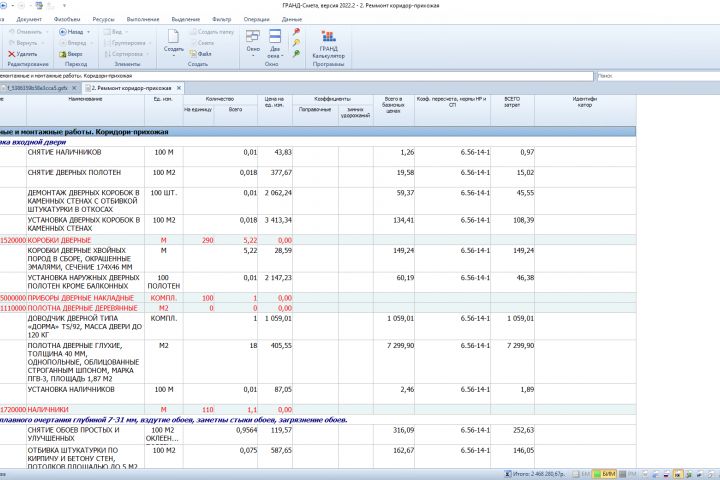Open the Назад history dropdown arrow

click(89, 32)
